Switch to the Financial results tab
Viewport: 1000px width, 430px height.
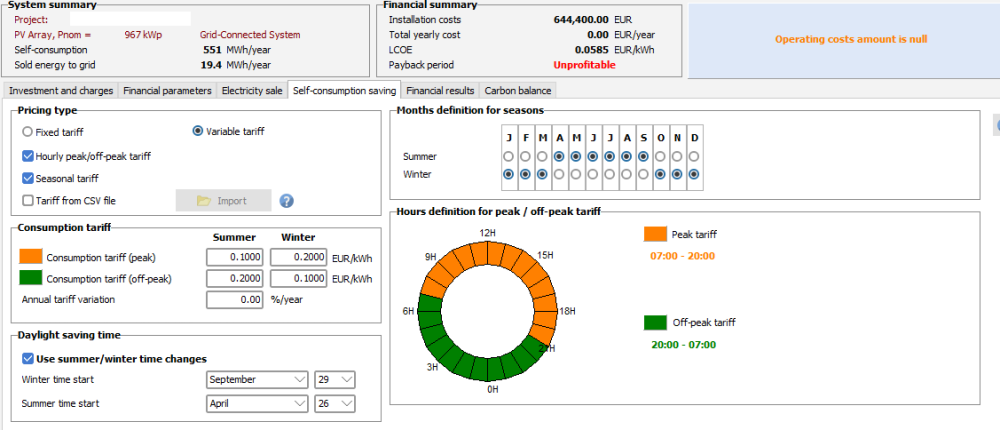pos(440,91)
